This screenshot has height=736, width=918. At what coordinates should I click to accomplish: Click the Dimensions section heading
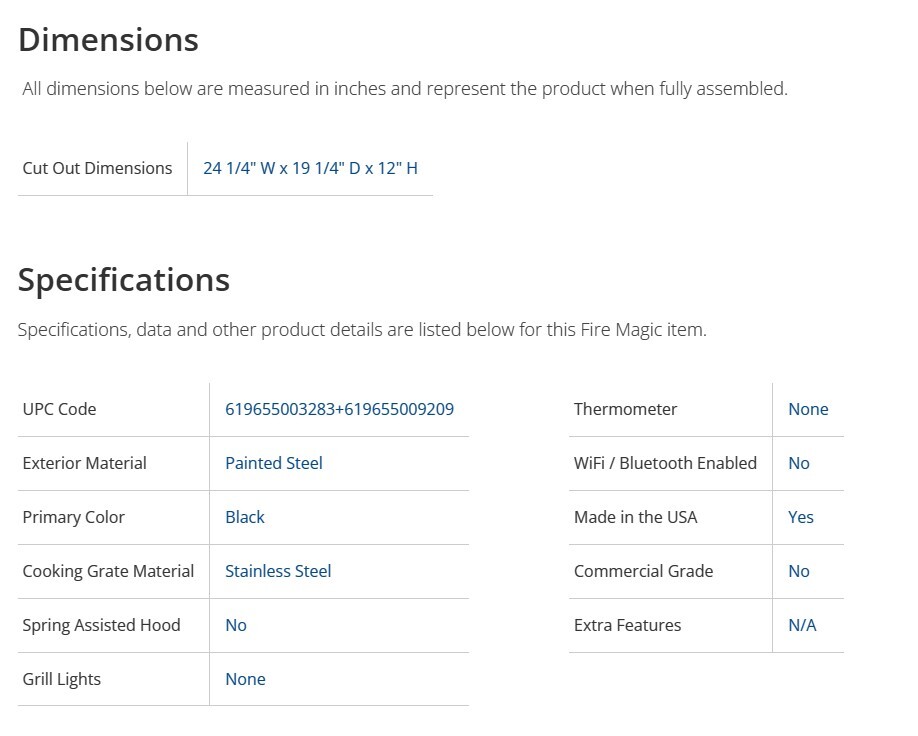(x=108, y=40)
